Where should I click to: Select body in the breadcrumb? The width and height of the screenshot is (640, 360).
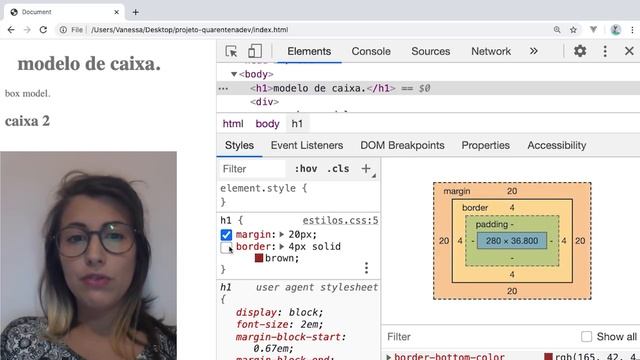(267, 124)
